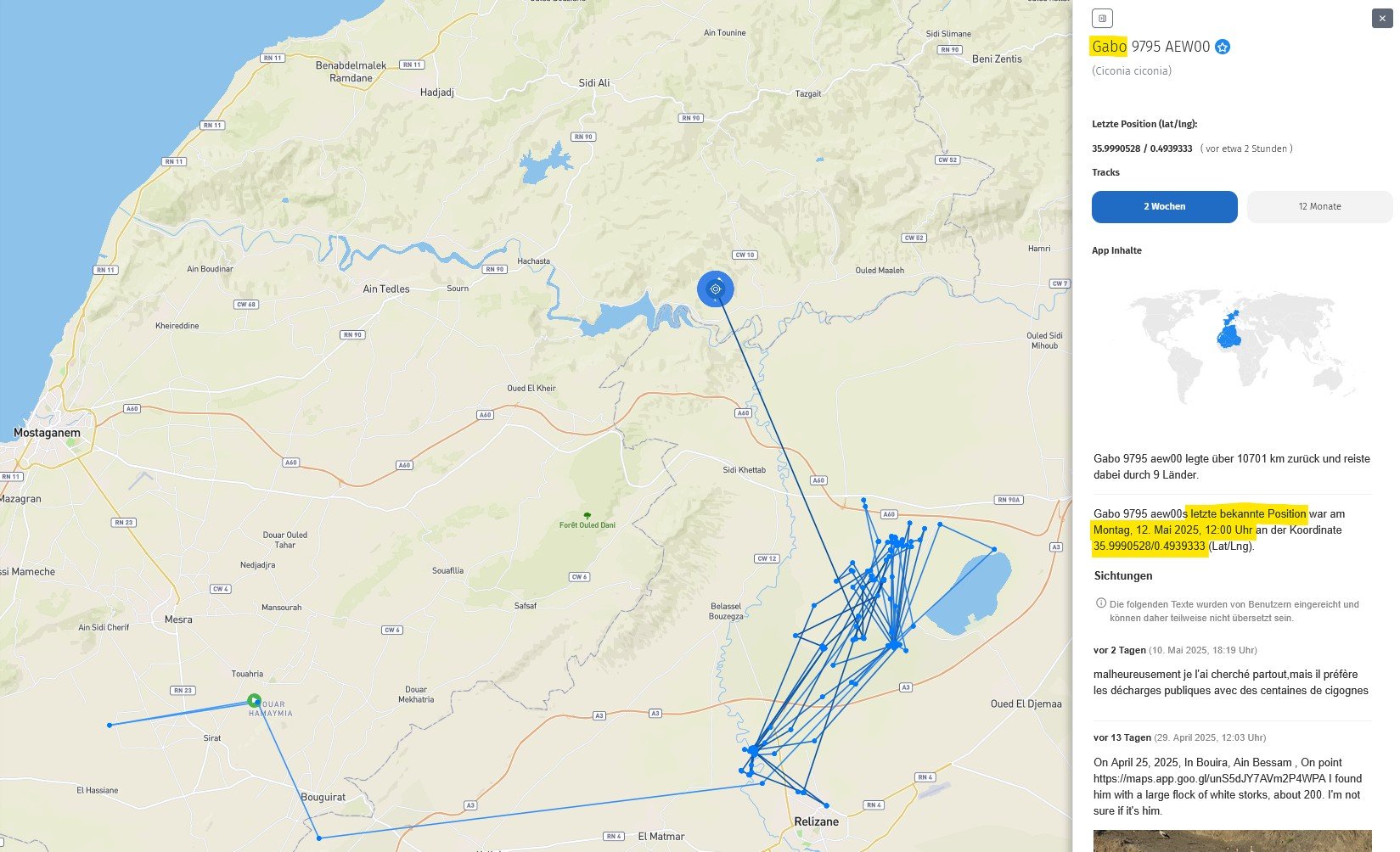Click the Mostaganem city label
Viewport: 1400px width, 852px height.
click(47, 433)
